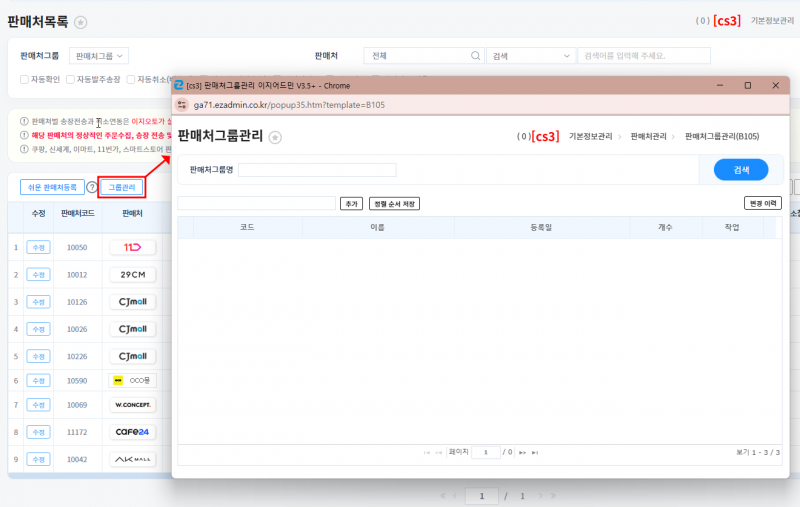This screenshot has height=507, width=800.
Task: Click the 정렬 순서 저장 button
Action: pyautogui.click(x=394, y=203)
